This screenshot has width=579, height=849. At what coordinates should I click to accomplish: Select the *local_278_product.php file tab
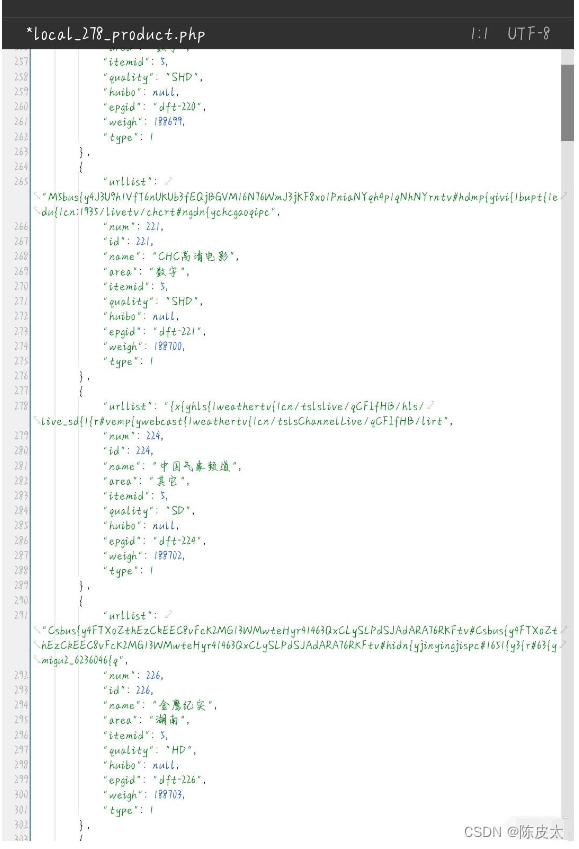pyautogui.click(x=115, y=35)
